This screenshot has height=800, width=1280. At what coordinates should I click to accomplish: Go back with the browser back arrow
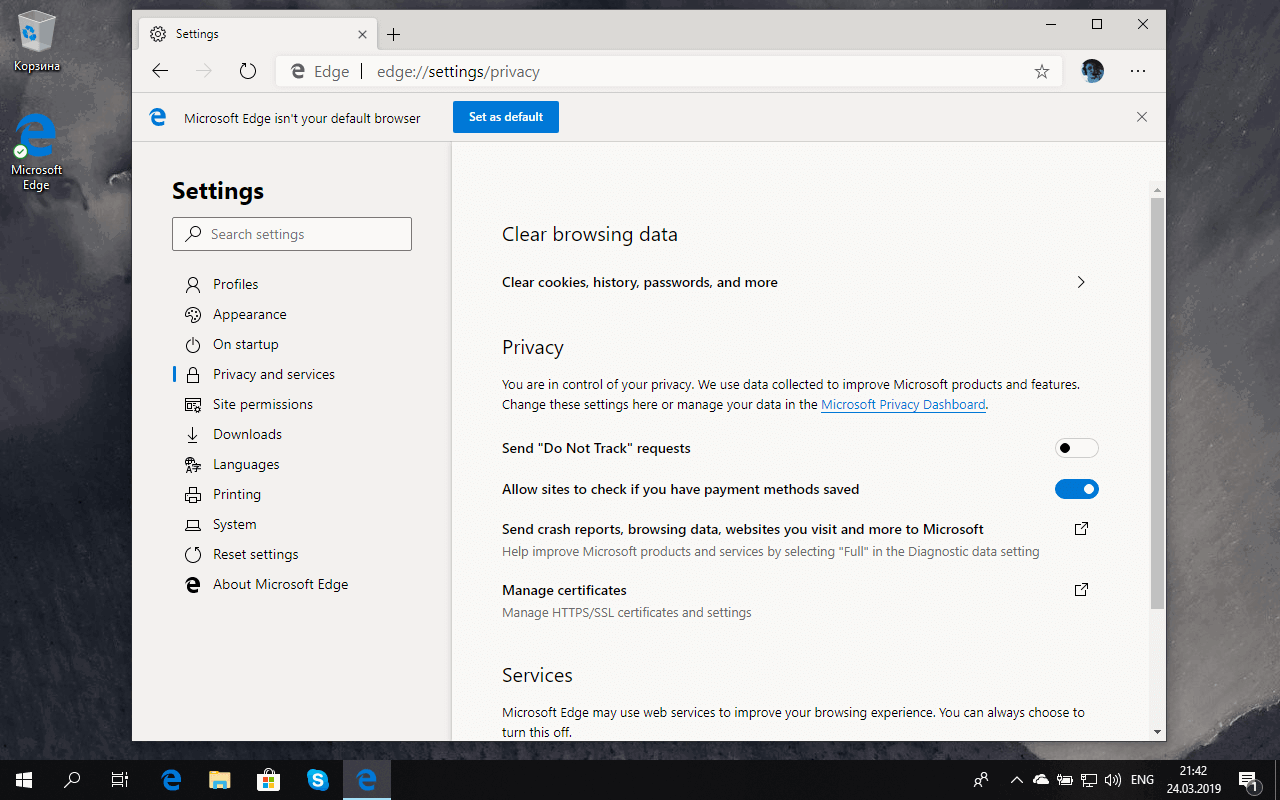pyautogui.click(x=160, y=71)
